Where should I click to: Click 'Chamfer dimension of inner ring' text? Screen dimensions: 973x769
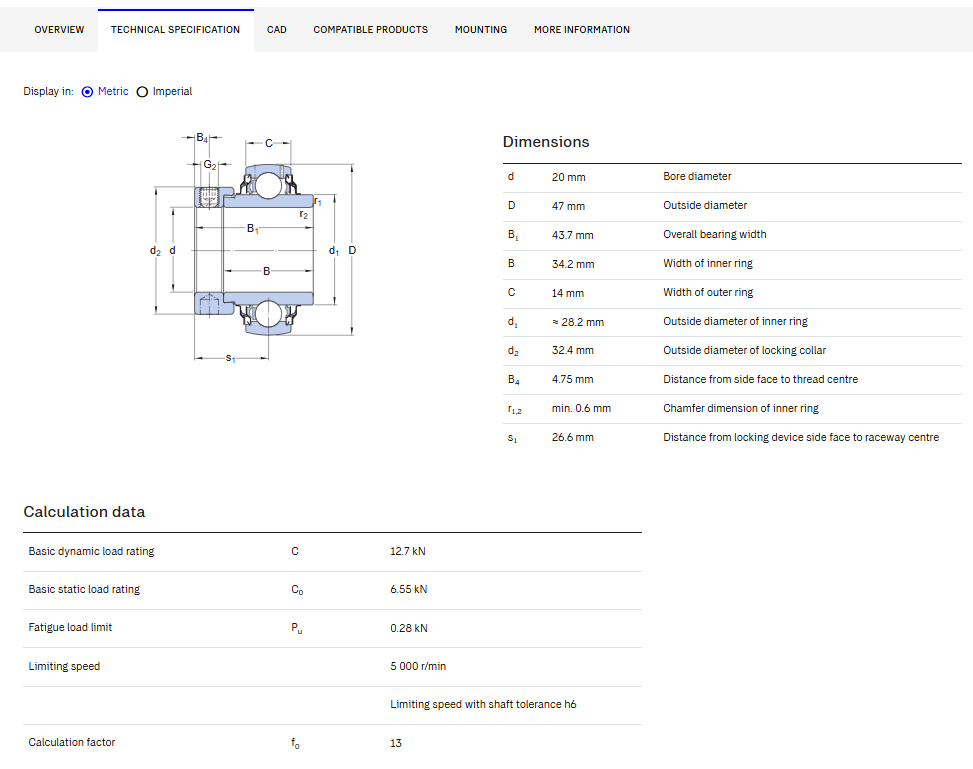(741, 408)
